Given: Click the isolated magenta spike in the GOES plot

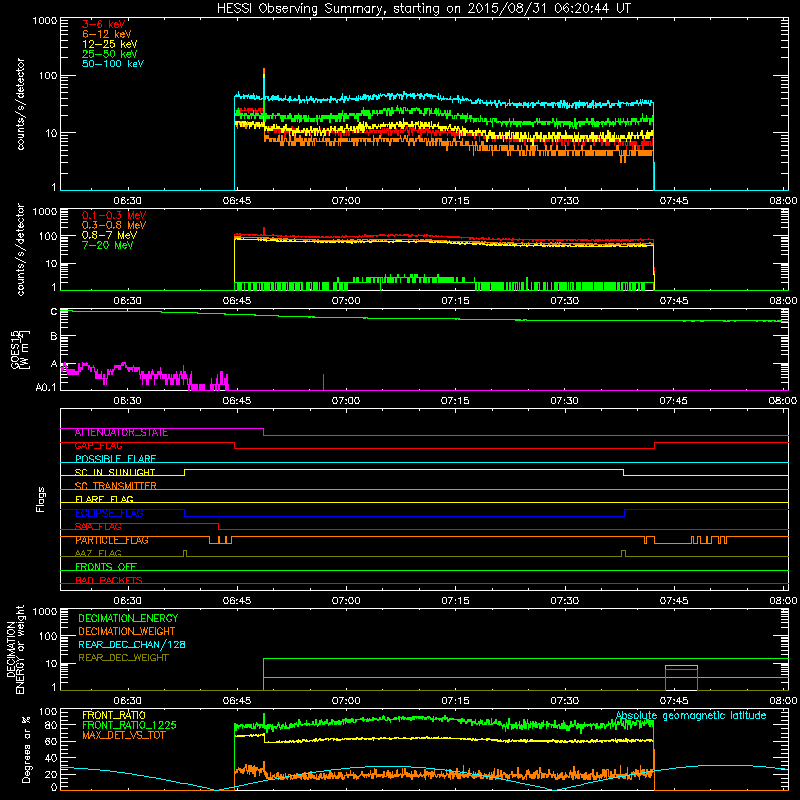Looking at the screenshot, I should pyautogui.click(x=323, y=382).
